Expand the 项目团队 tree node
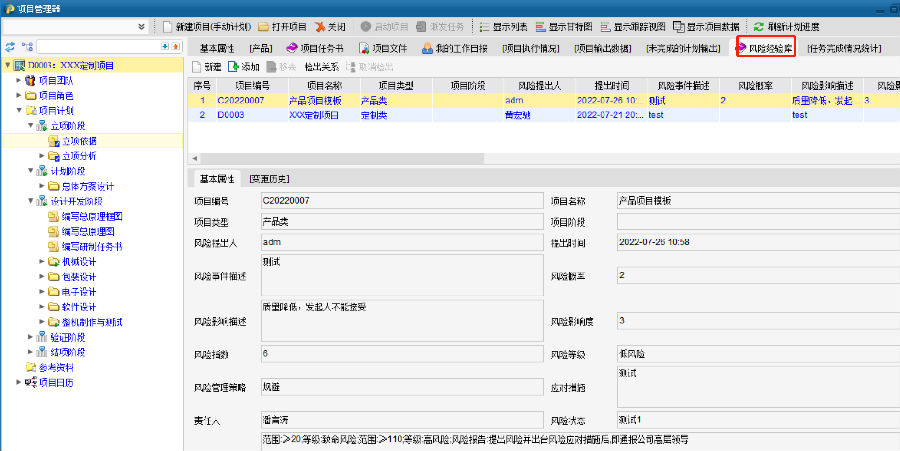 click(x=19, y=80)
